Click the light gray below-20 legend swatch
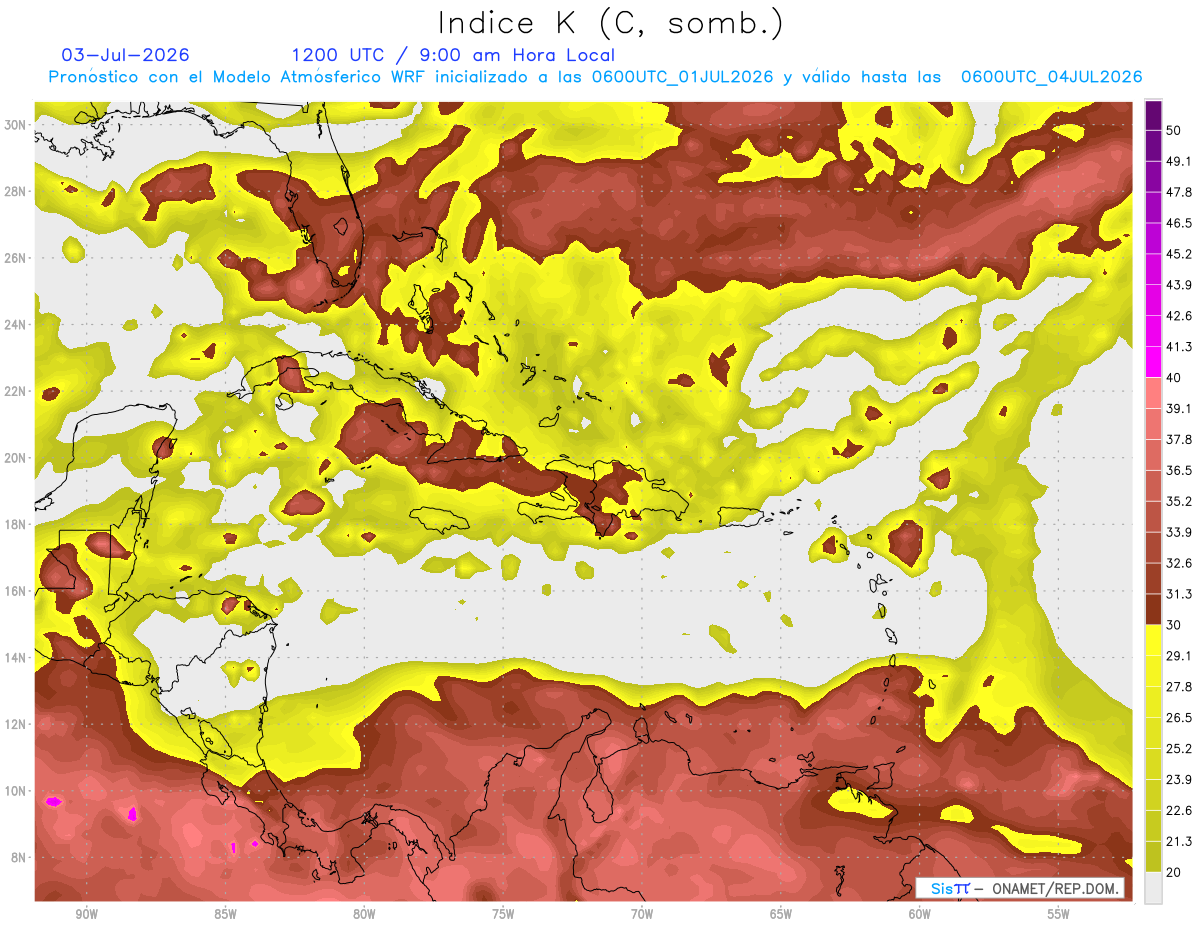This screenshot has height=927, width=1200. coord(1153,887)
